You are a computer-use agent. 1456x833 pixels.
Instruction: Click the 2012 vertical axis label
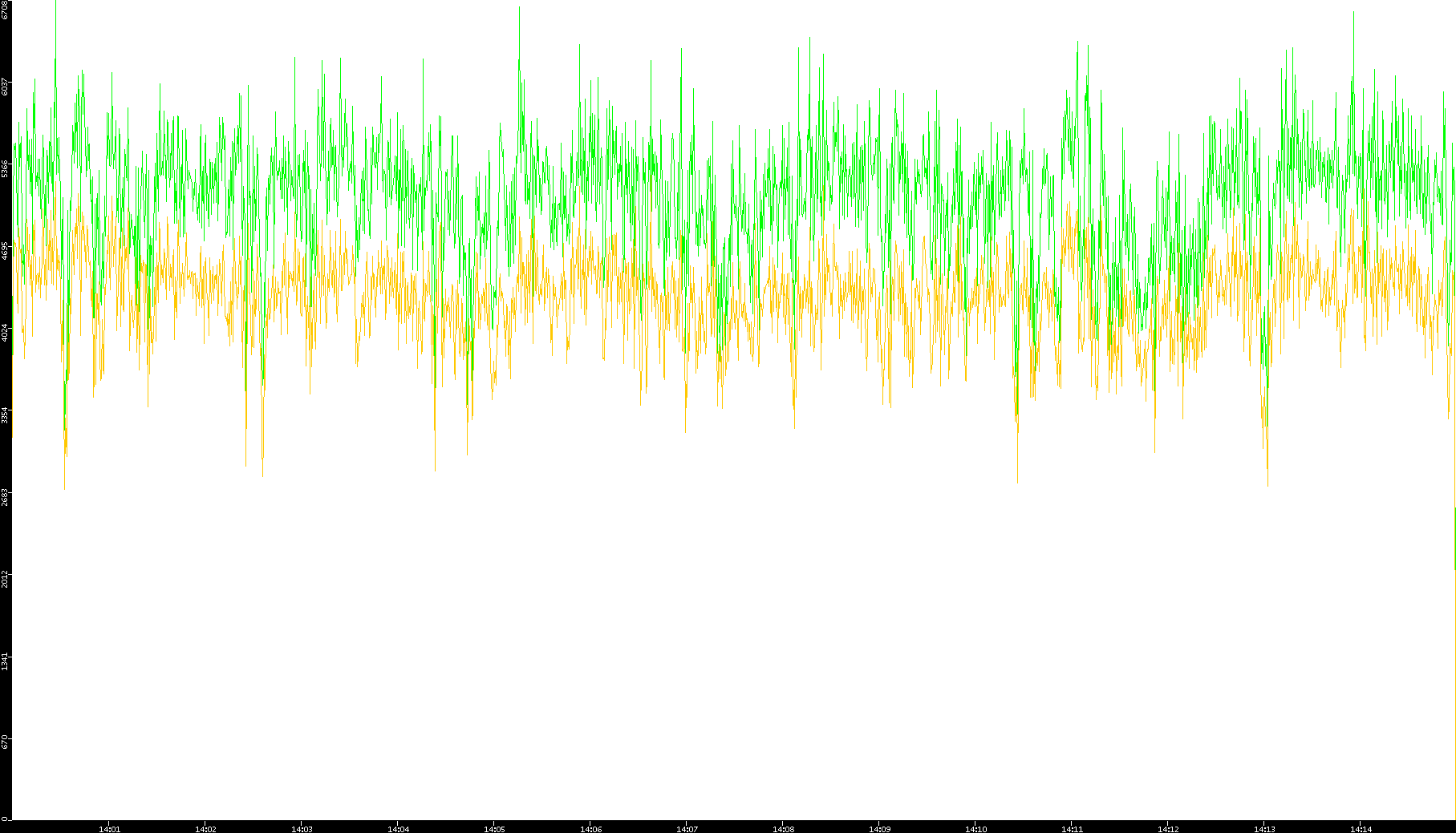(x=6, y=579)
